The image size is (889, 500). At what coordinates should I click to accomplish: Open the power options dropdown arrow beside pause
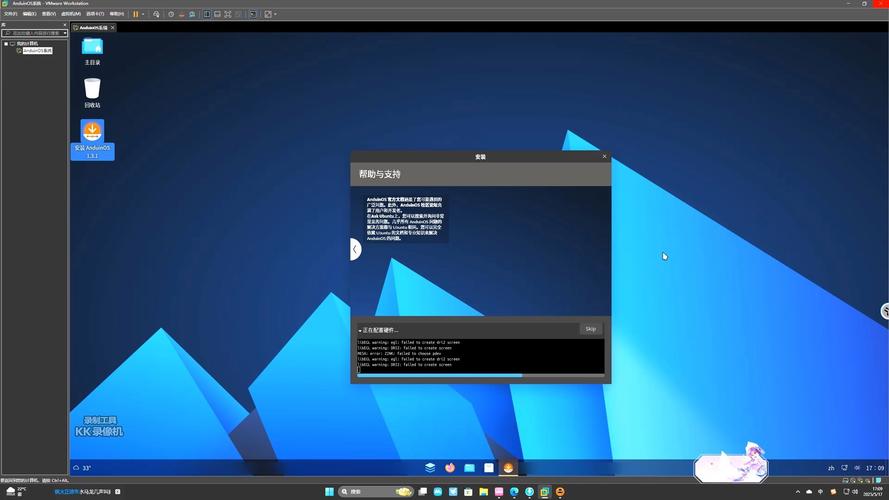point(143,14)
